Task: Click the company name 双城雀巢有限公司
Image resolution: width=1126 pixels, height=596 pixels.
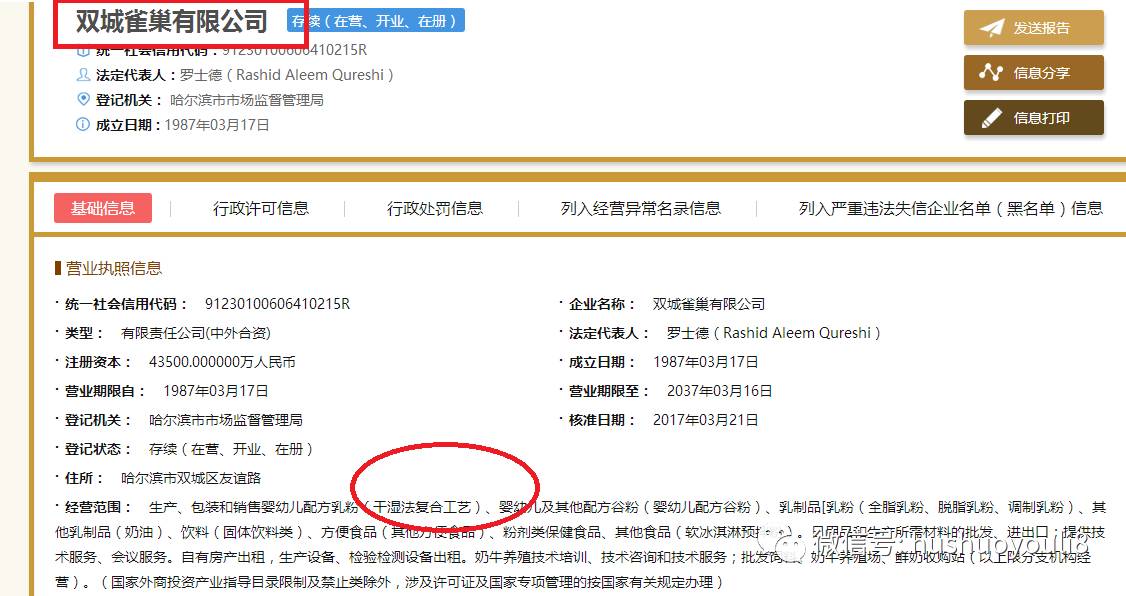Action: 170,20
